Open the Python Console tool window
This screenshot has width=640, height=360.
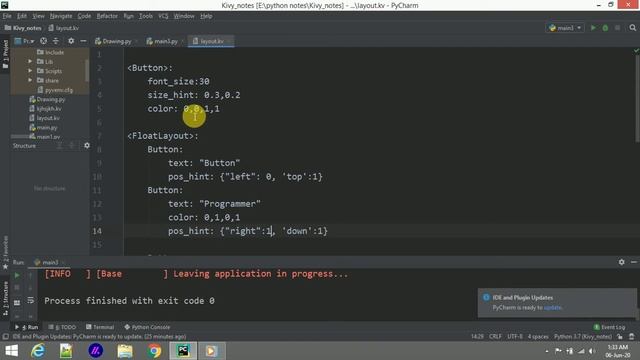[147, 327]
